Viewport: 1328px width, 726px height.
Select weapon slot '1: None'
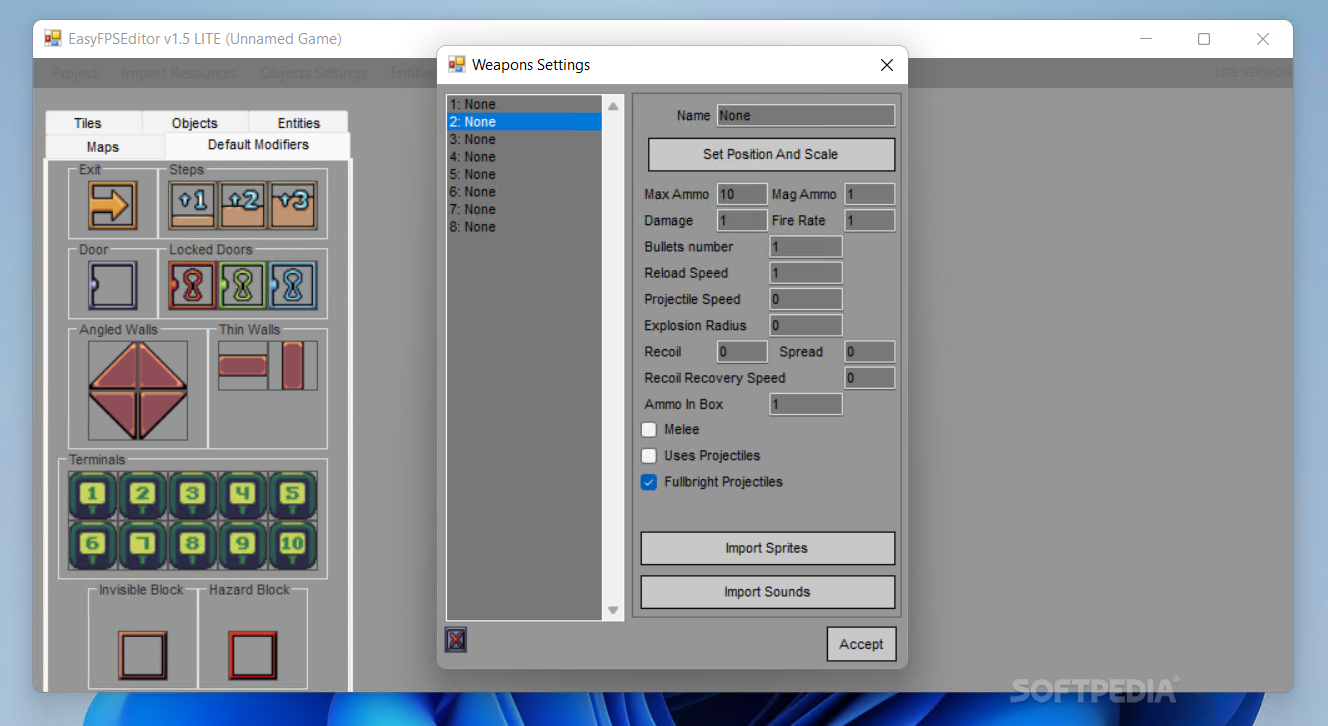(525, 104)
